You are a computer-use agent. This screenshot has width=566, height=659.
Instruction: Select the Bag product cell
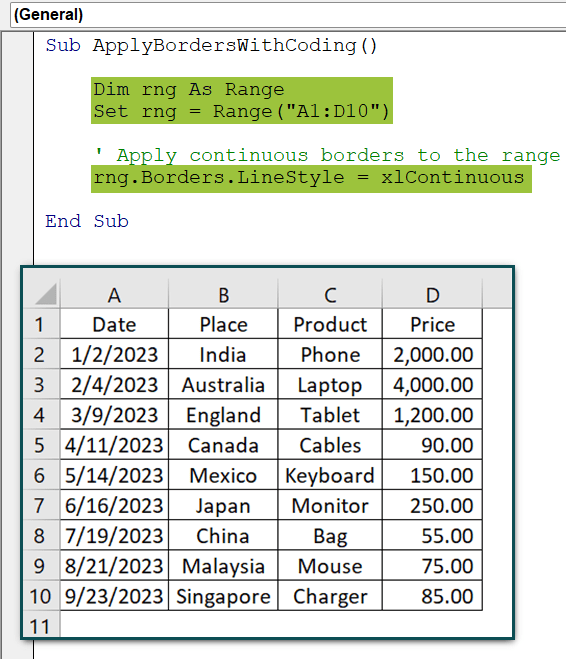(330, 535)
